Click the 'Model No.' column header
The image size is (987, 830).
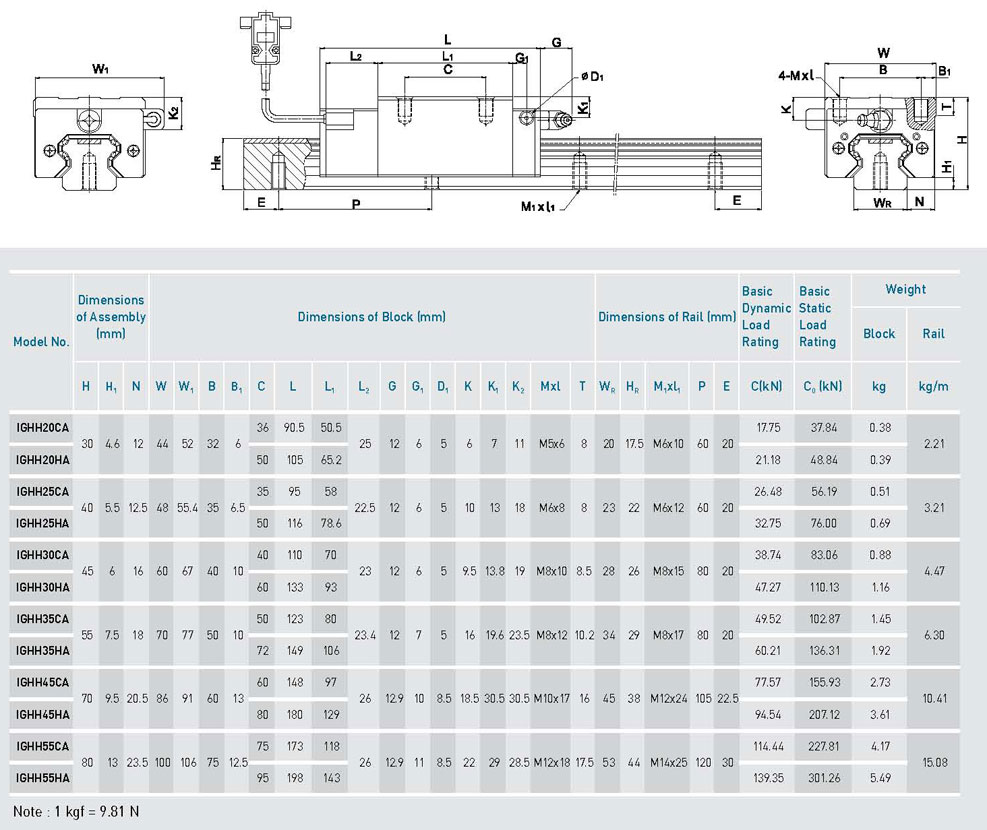coord(42,342)
